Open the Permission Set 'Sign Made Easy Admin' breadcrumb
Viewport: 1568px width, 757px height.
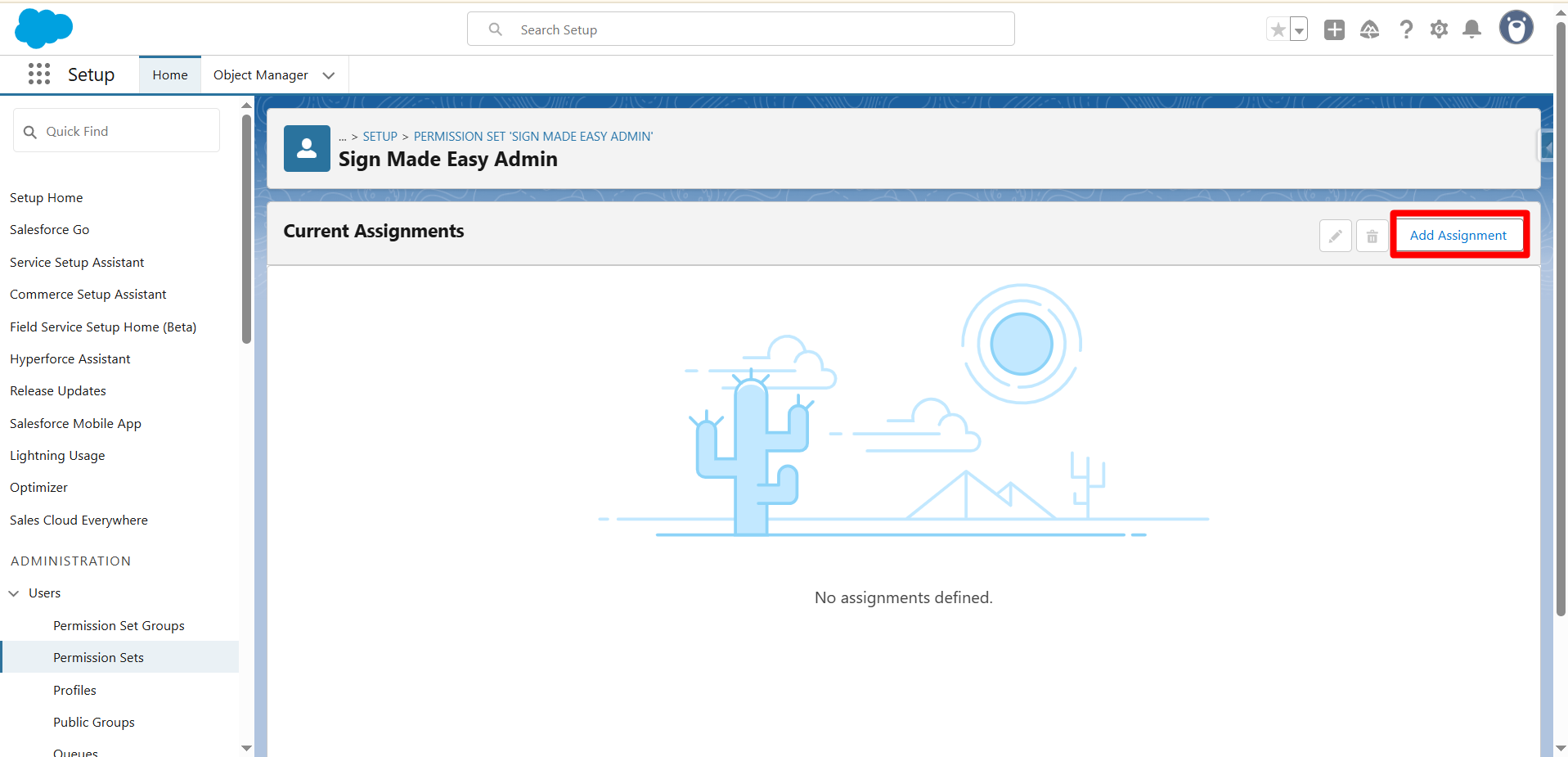click(x=533, y=137)
